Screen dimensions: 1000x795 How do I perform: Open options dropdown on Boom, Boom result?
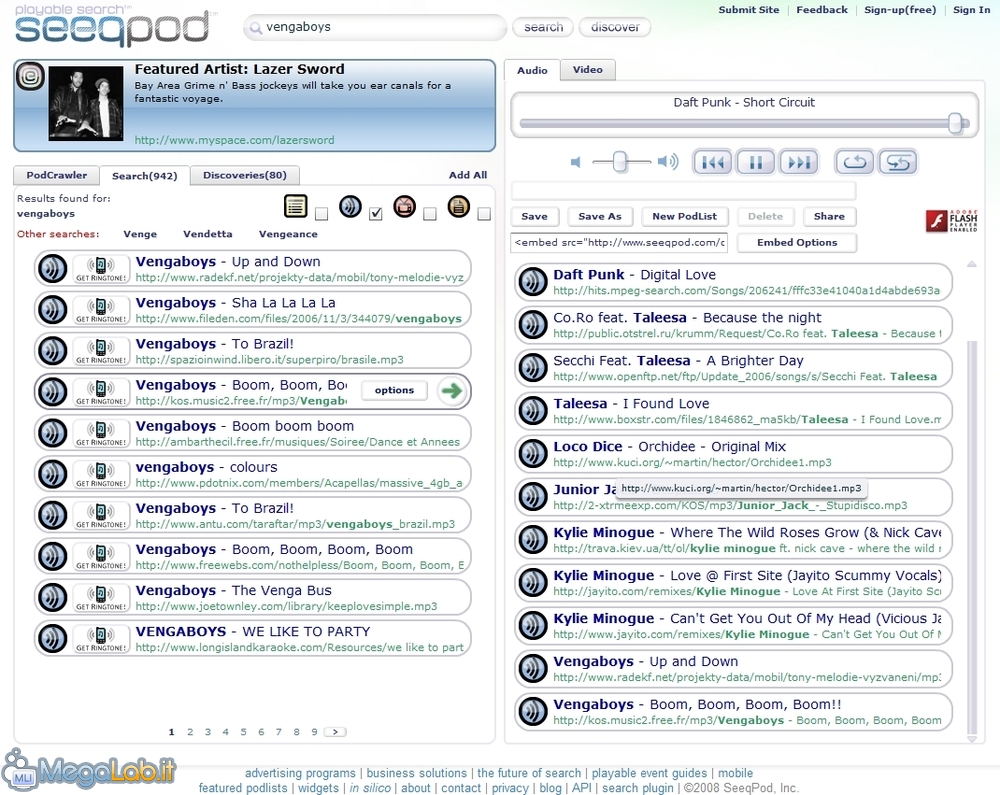[394, 391]
